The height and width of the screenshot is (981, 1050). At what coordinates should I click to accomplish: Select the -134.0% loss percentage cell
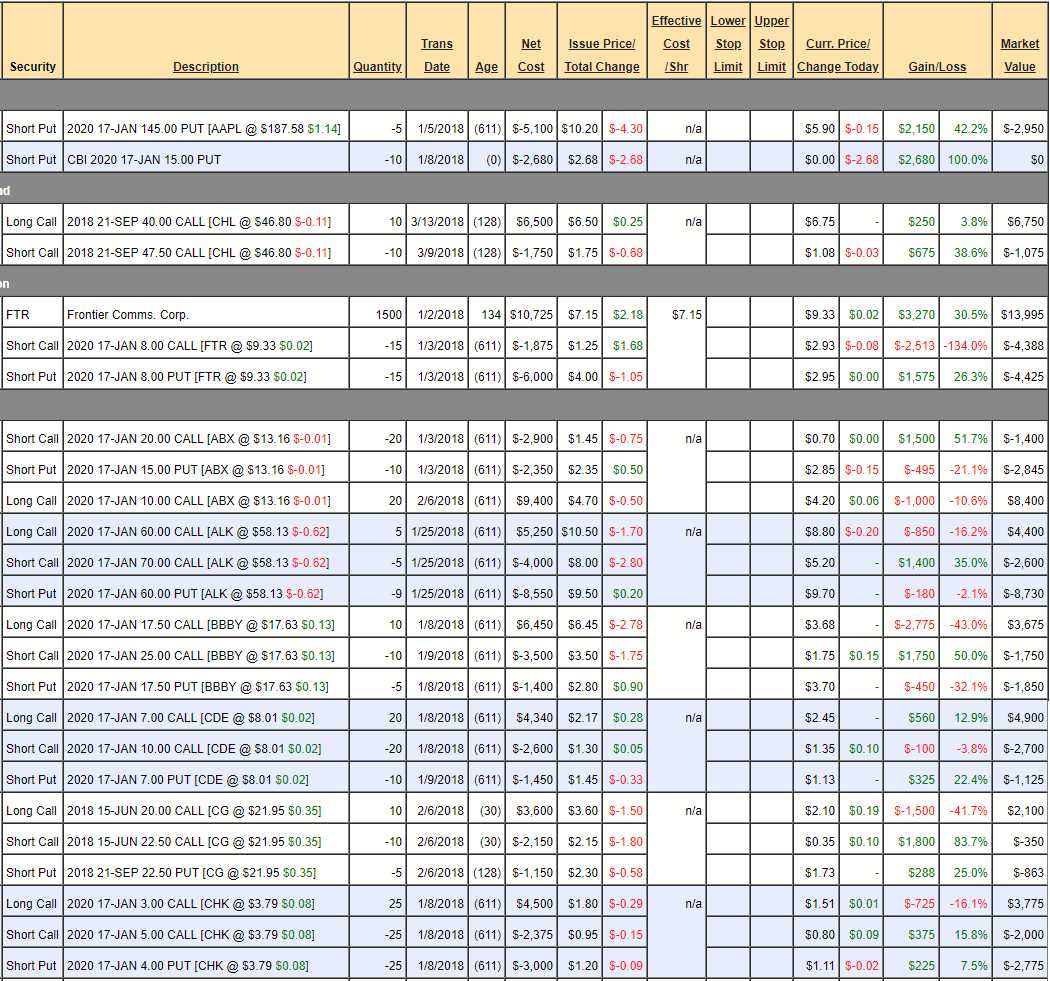tap(966, 345)
